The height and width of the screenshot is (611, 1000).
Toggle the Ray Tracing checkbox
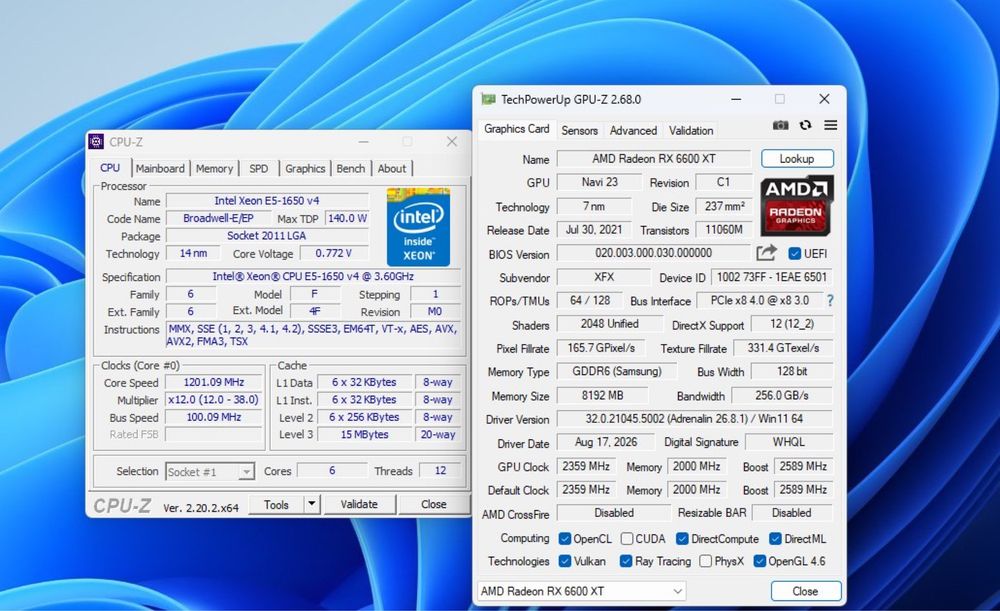click(x=626, y=561)
